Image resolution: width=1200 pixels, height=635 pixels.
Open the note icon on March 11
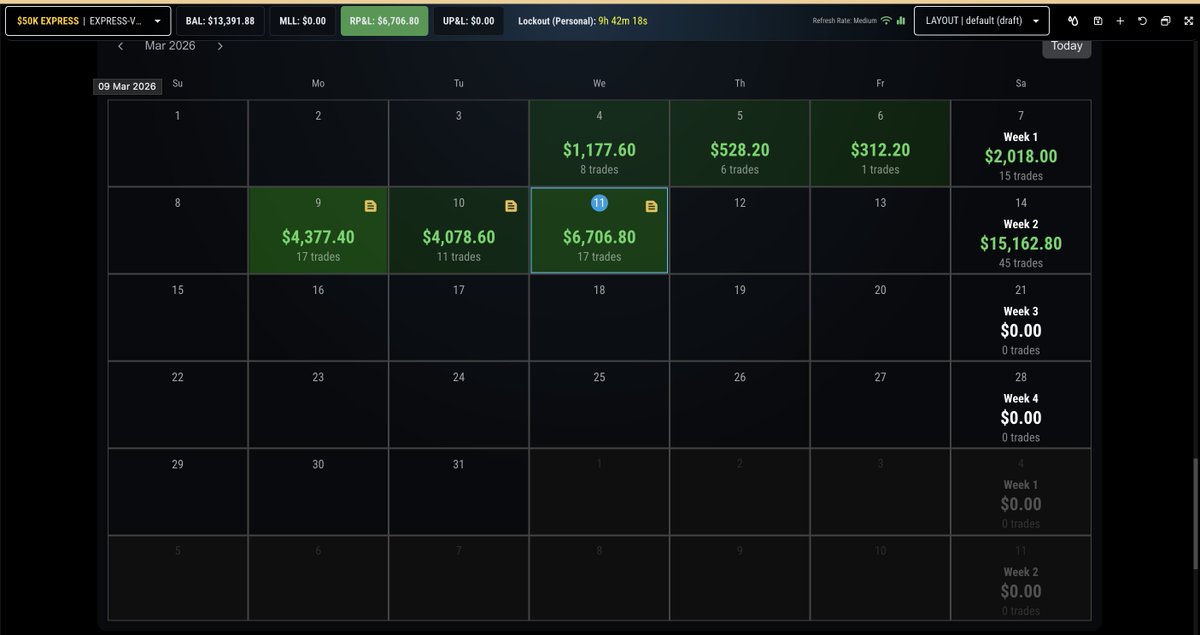click(651, 206)
